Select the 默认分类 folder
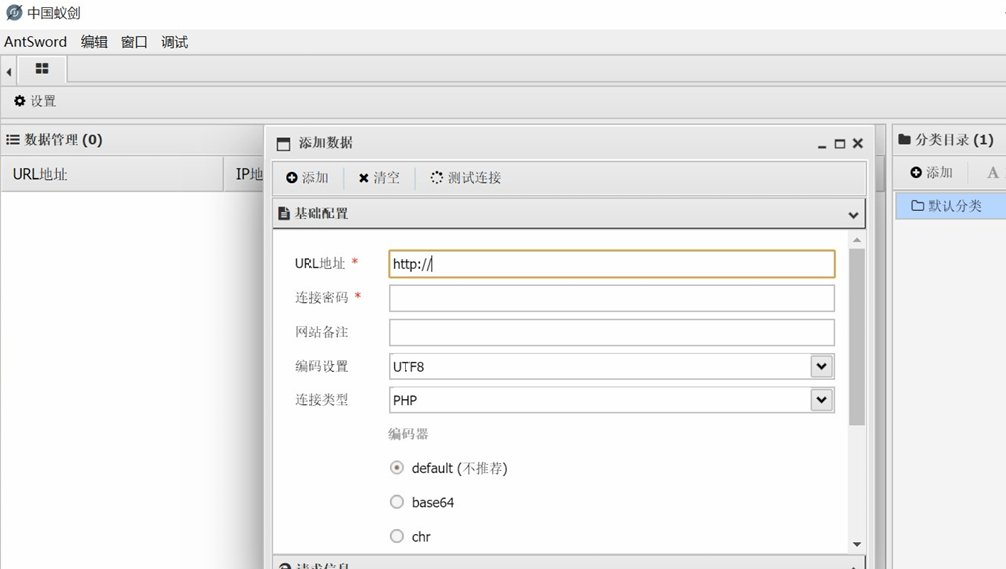 tap(946, 206)
